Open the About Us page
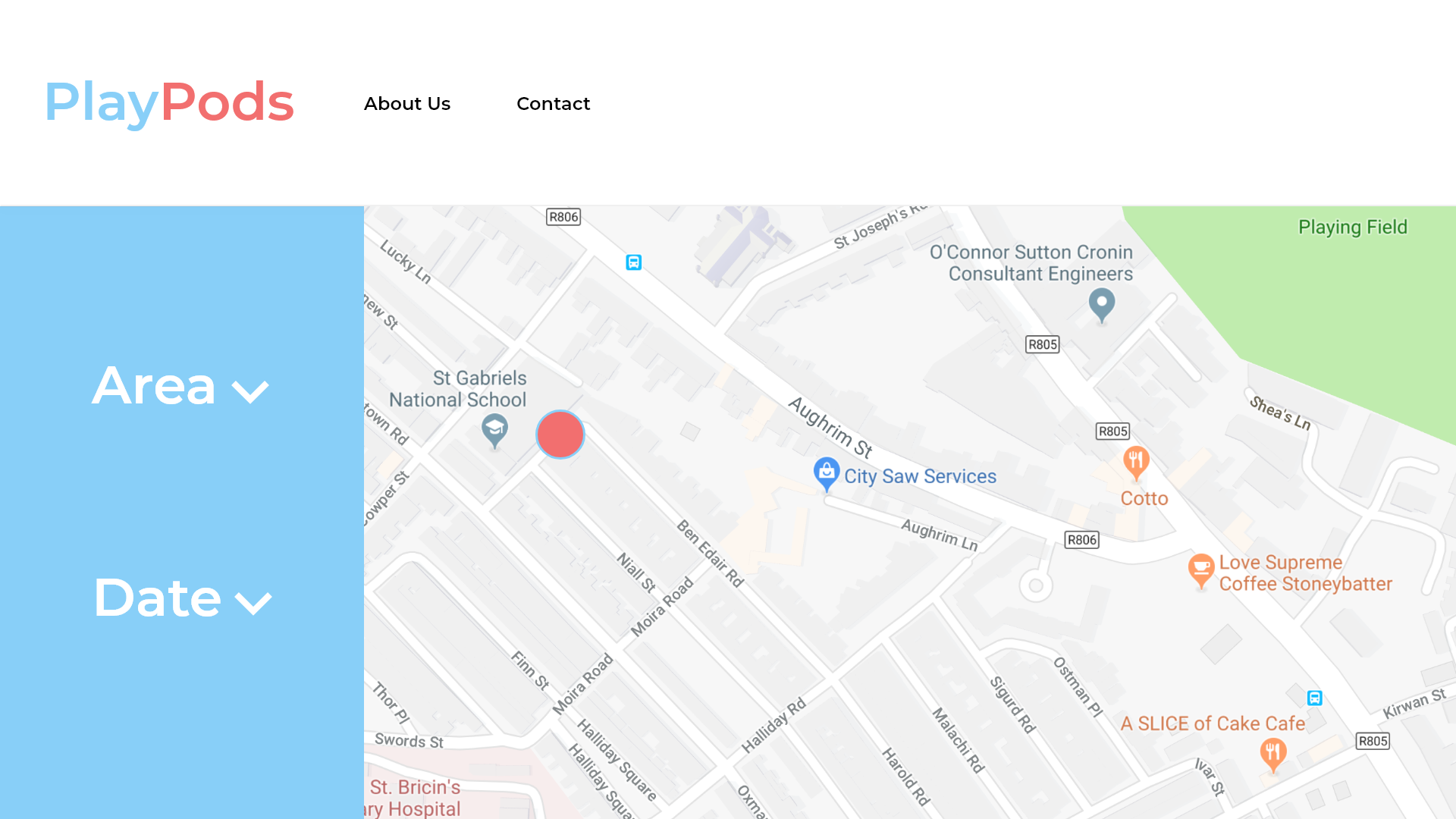This screenshot has height=819, width=1456. 407,103
